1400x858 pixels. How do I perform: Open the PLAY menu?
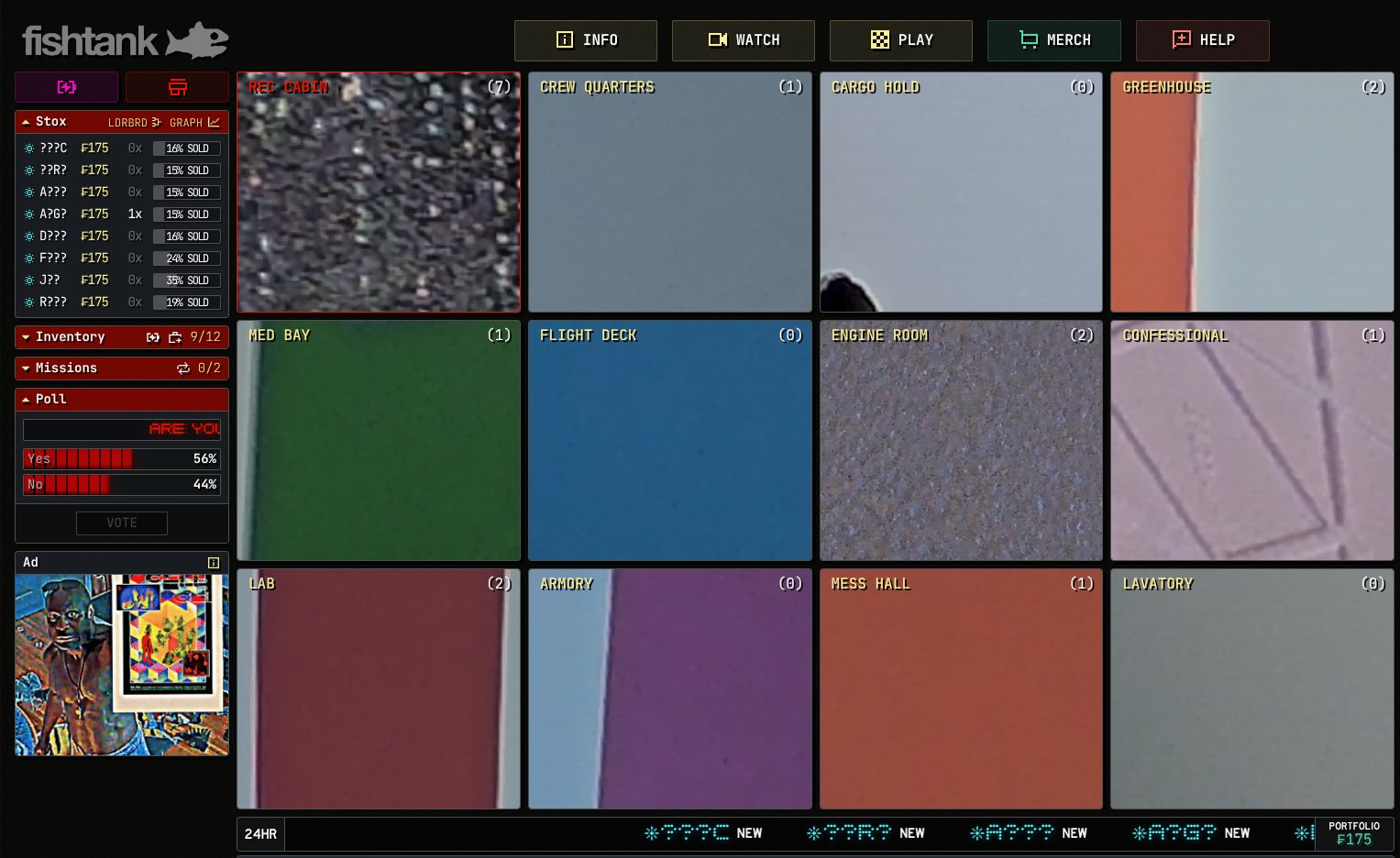tap(901, 40)
